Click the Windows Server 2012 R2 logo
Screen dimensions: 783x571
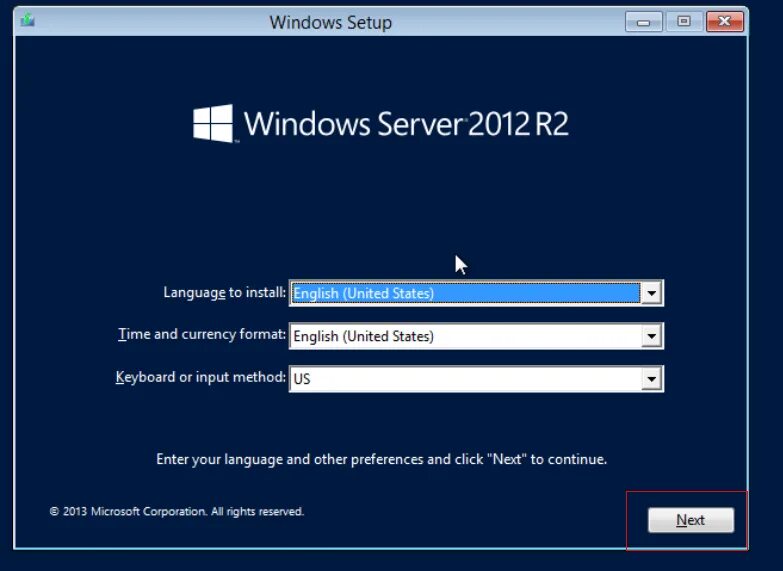(381, 123)
